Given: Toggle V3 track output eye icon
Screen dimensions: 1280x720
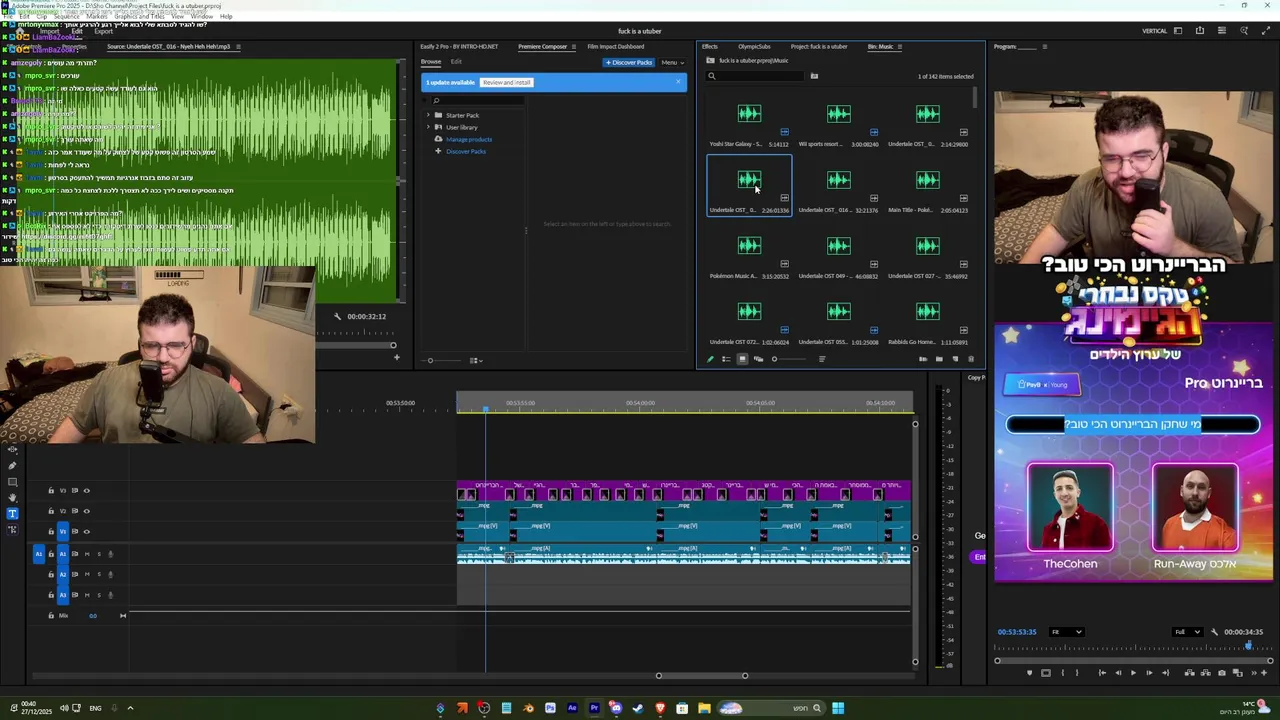Looking at the screenshot, I should 86,491.
